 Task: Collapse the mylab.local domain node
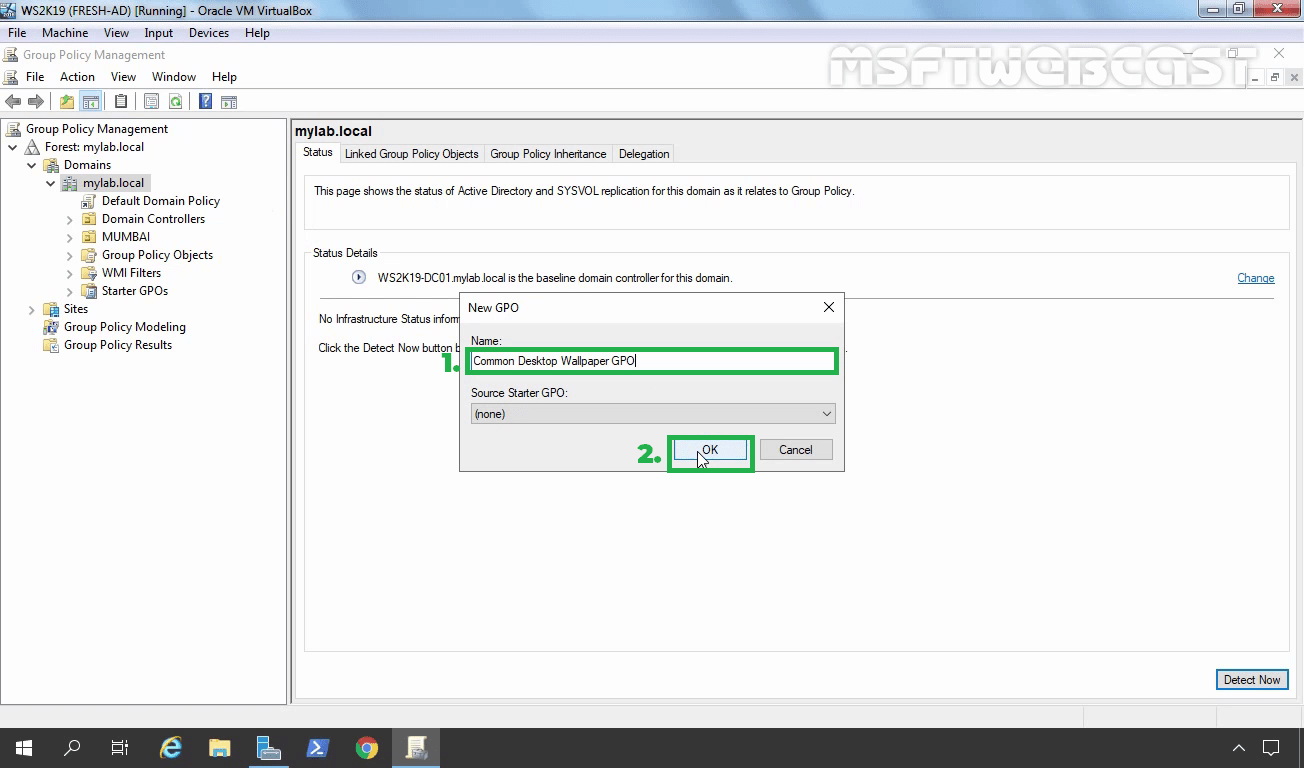pos(50,182)
